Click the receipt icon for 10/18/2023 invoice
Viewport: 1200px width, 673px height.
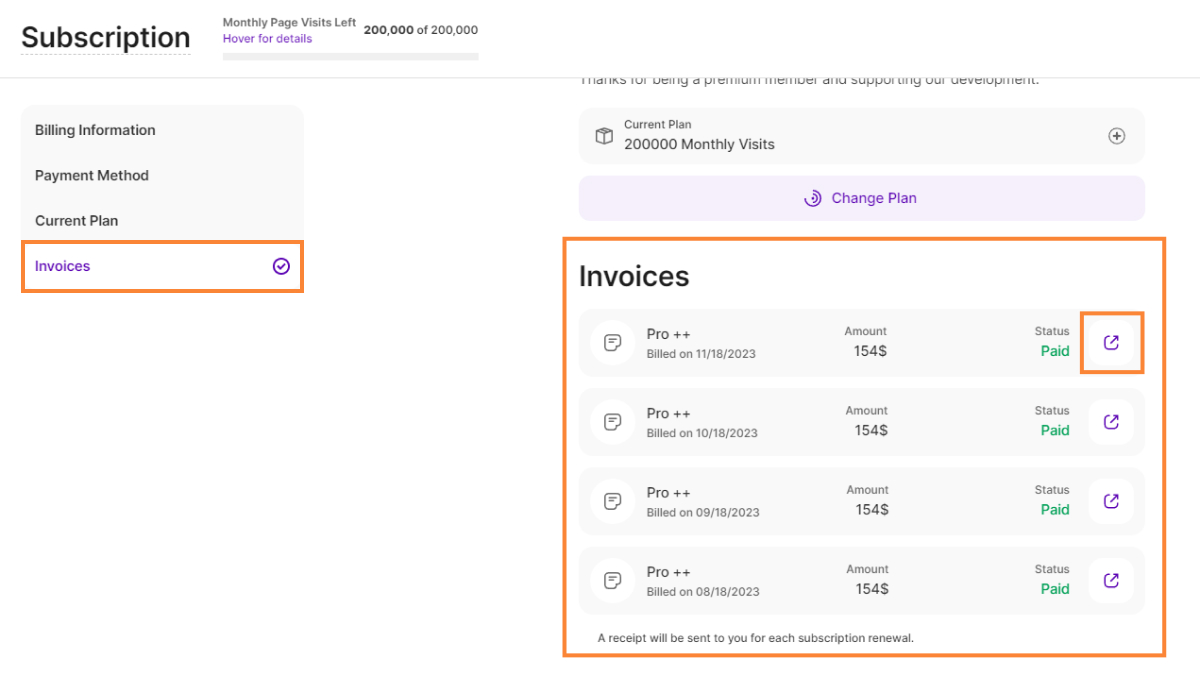[x=613, y=422]
